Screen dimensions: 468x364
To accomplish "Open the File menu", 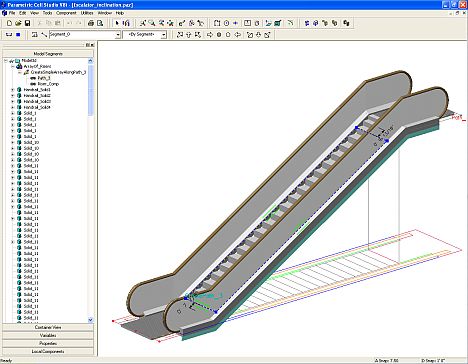I will click(x=12, y=13).
